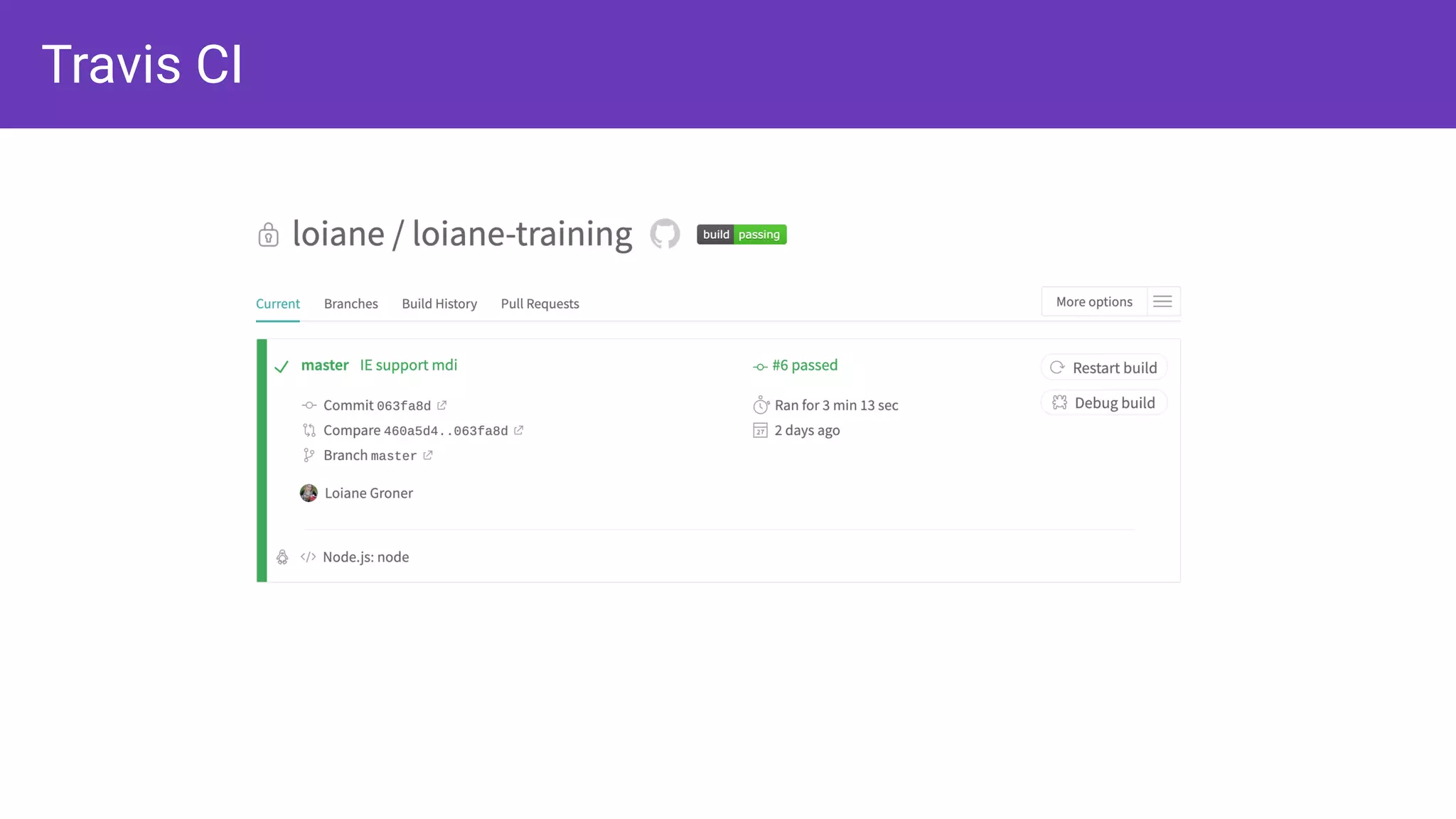Click the lock icon beside repository name
The height and width of the screenshot is (819, 1456).
(268, 235)
